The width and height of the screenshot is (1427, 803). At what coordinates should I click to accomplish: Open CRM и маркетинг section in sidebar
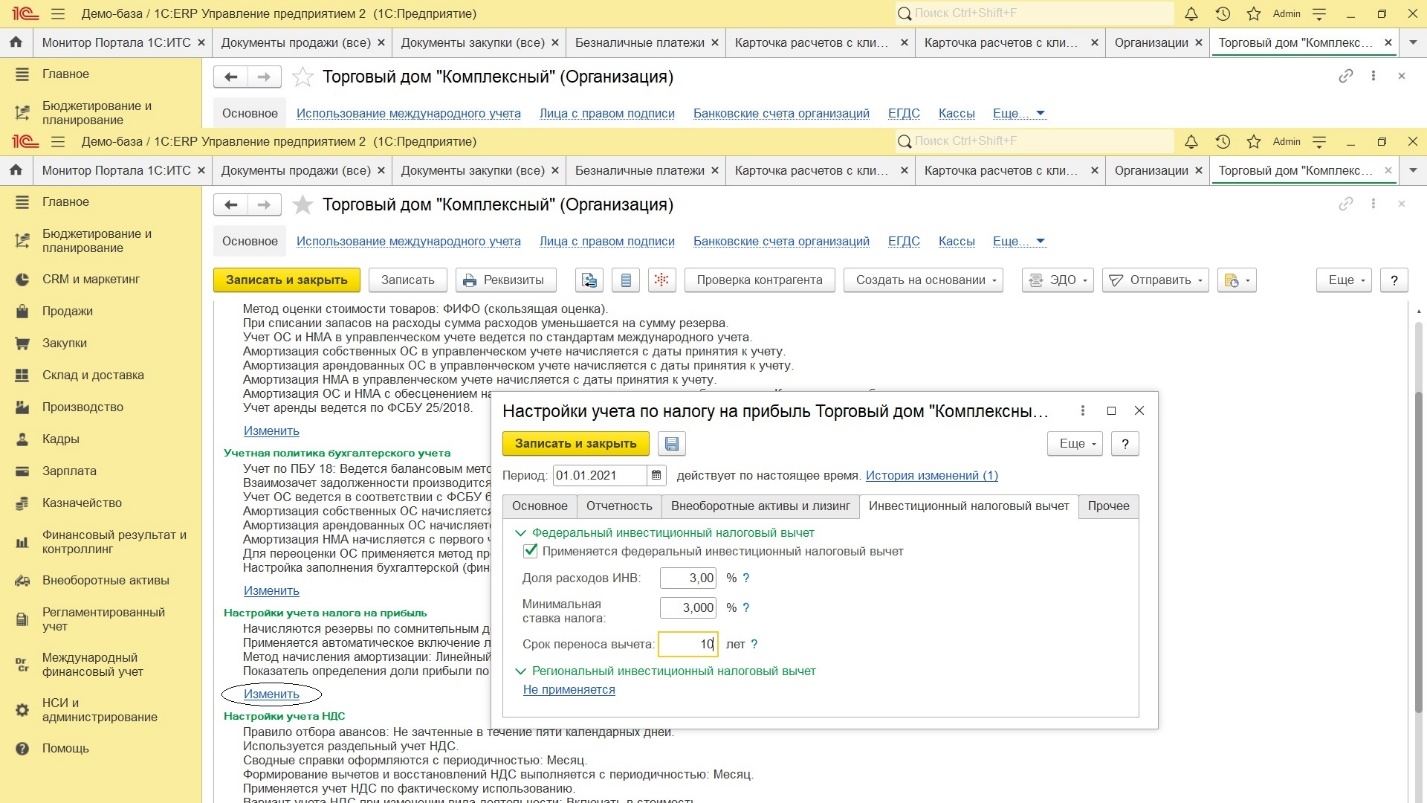91,279
